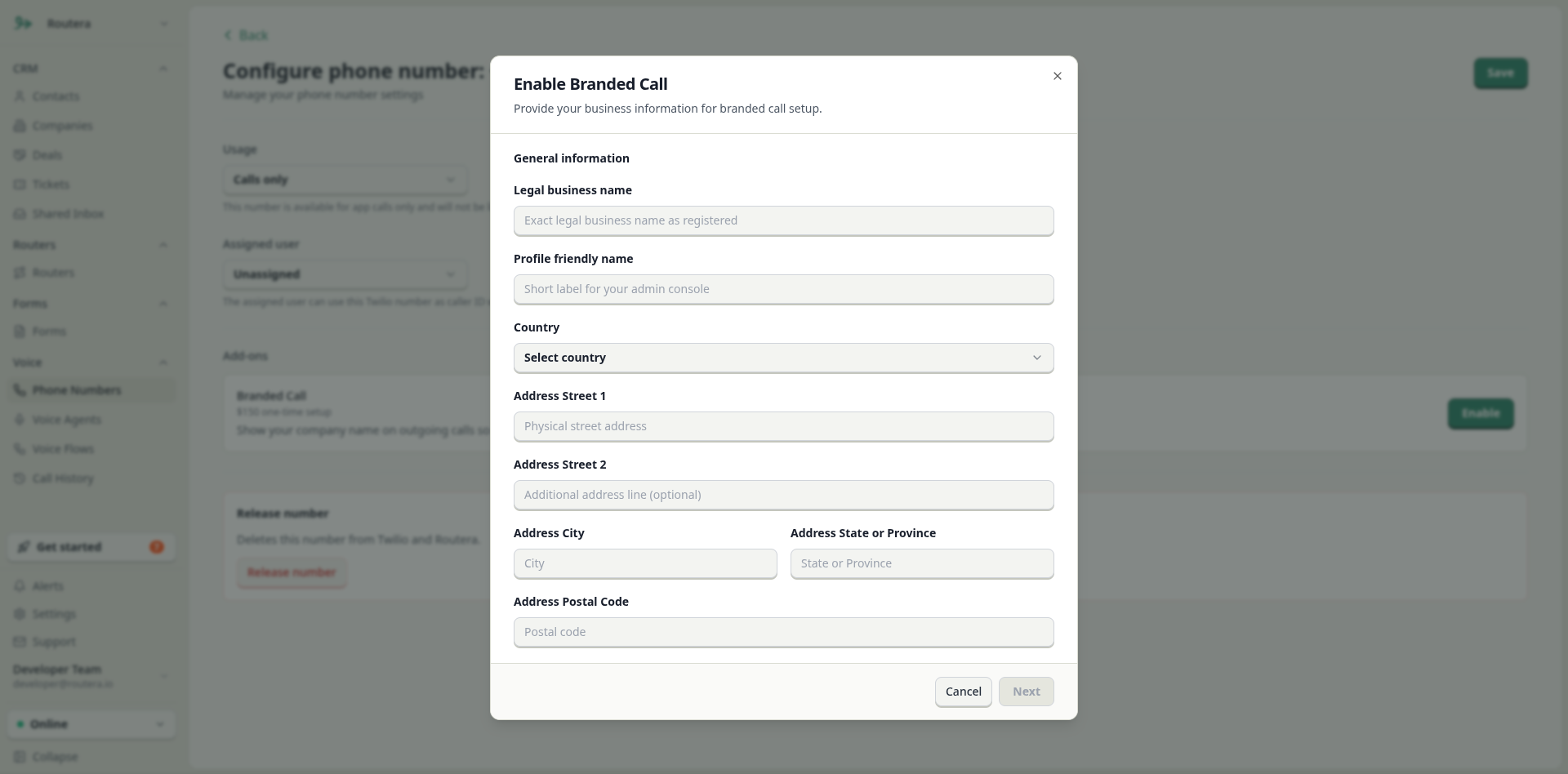Click the Next button
Screen dimensions: 1568x774
(x=1027, y=692)
